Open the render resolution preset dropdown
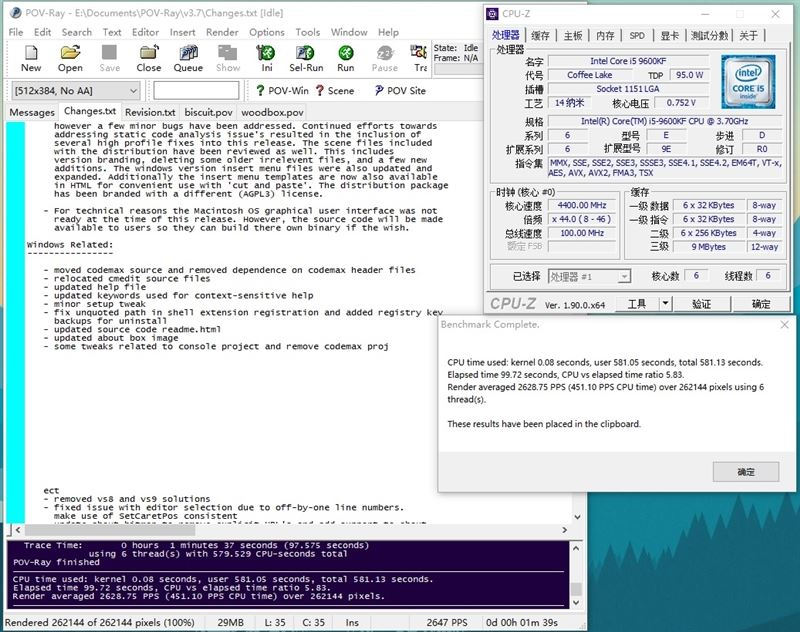 tap(76, 91)
